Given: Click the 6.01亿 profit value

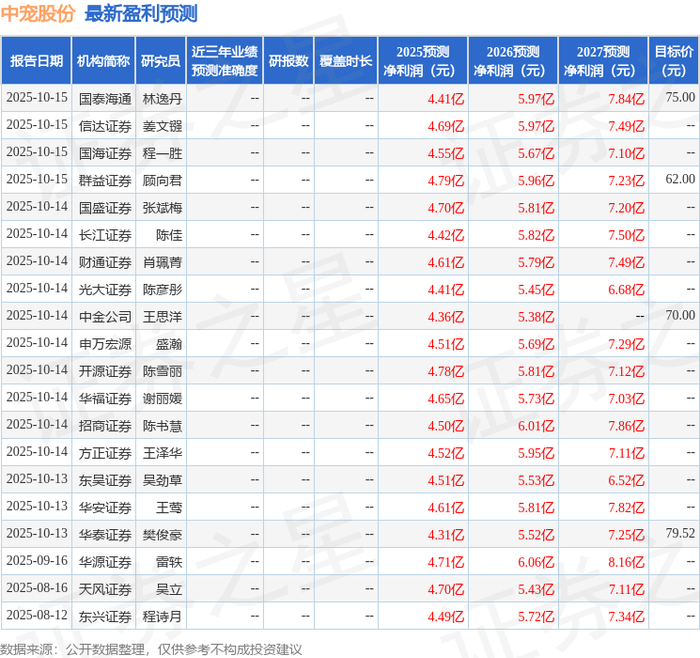Looking at the screenshot, I should 536,425.
